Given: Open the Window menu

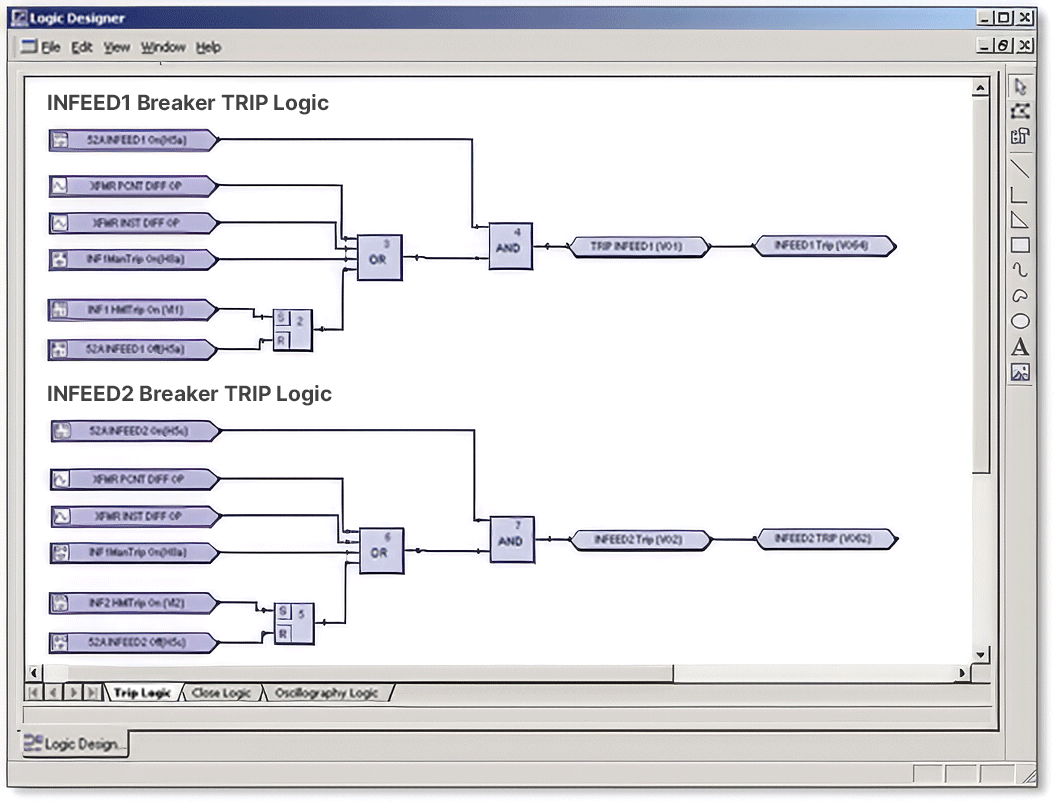Looking at the screenshot, I should click(x=163, y=47).
